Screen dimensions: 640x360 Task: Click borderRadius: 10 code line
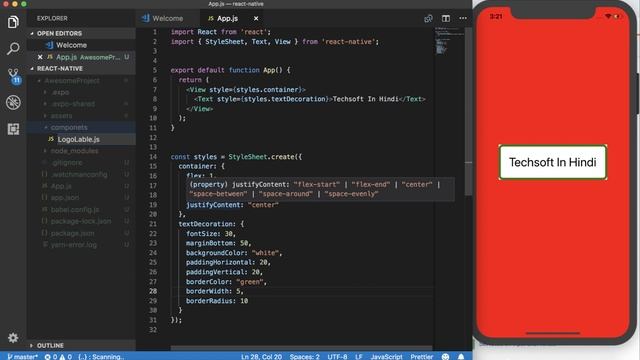(x=217, y=301)
